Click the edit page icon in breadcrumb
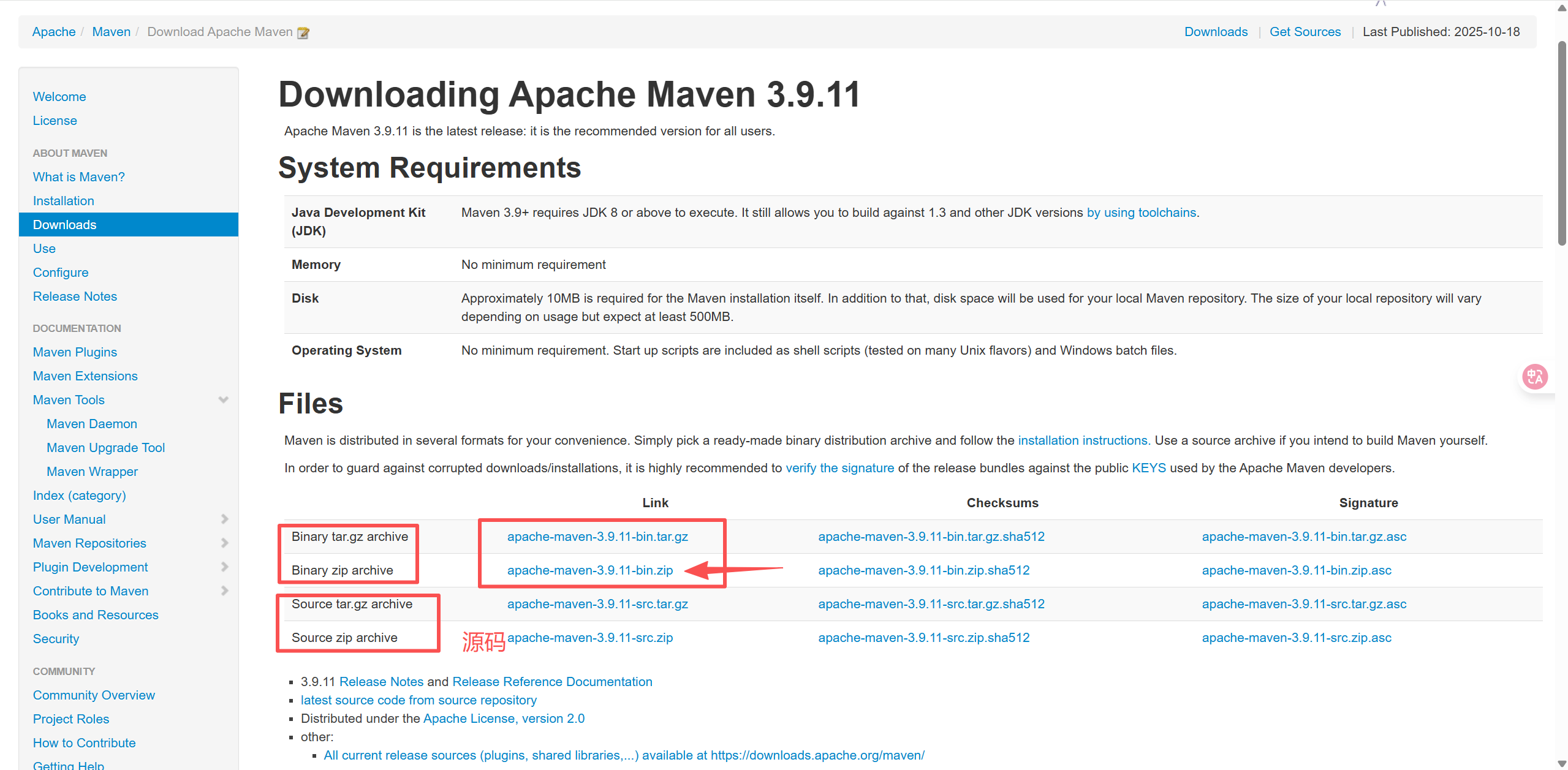This screenshot has width=1568, height=770. click(x=303, y=32)
